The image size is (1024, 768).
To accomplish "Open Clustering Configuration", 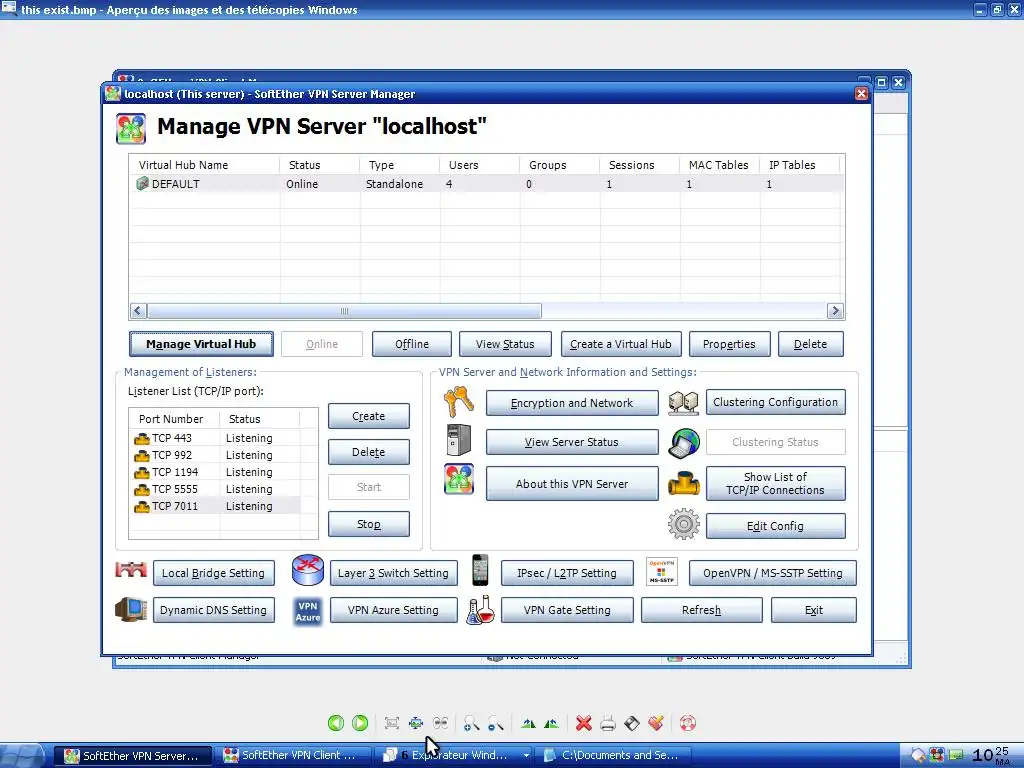I will (x=775, y=402).
